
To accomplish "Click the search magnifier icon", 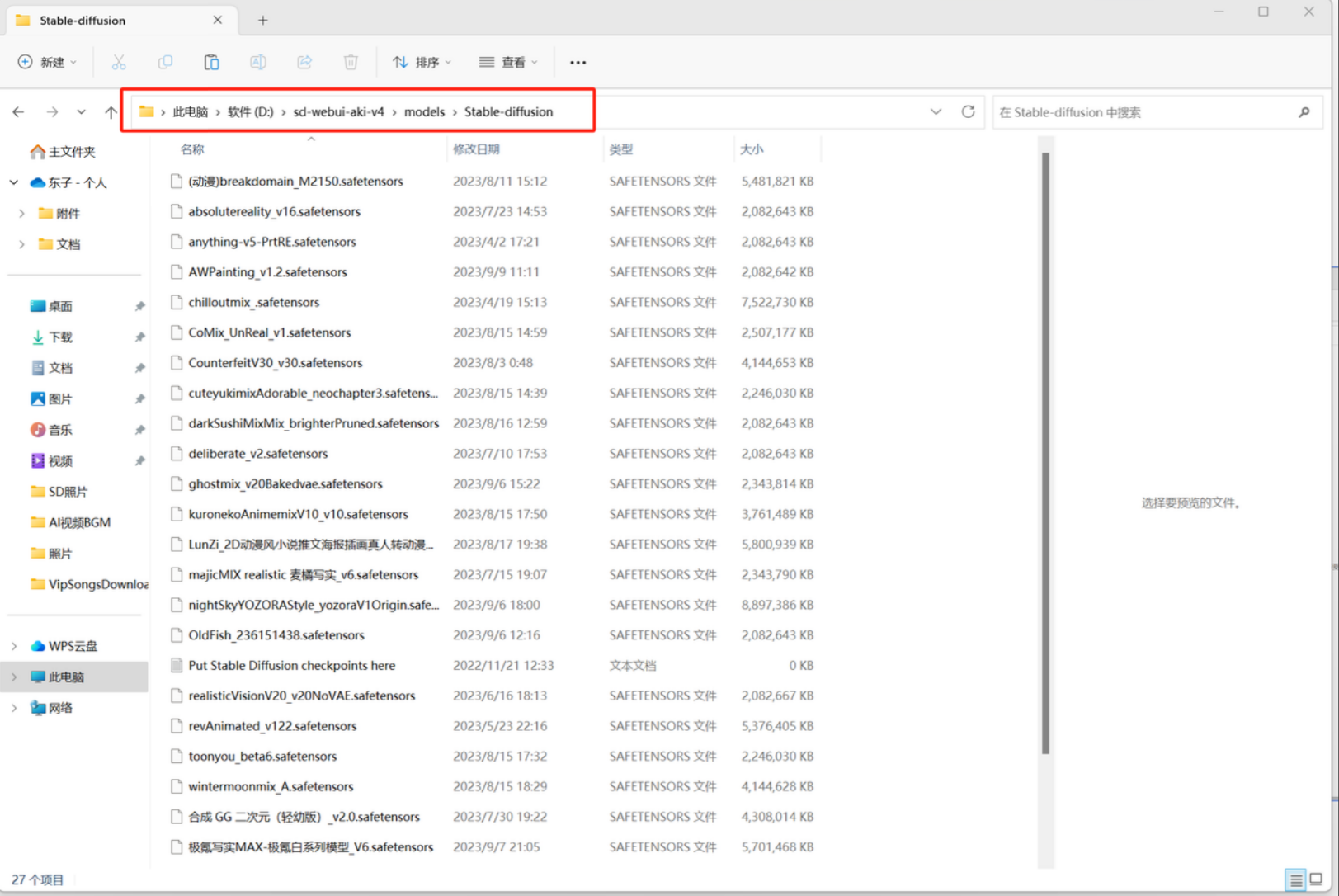I will click(1304, 112).
